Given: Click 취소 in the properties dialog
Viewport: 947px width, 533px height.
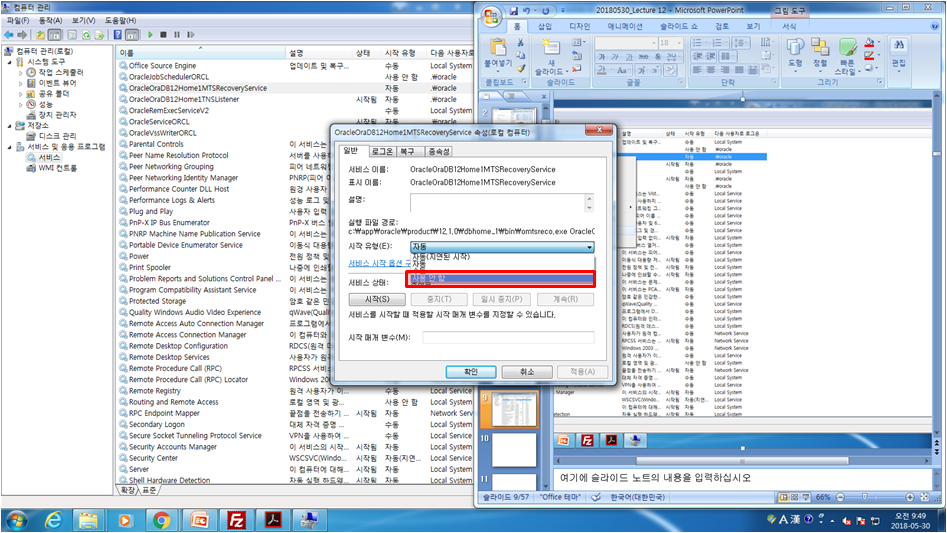Looking at the screenshot, I should tap(527, 372).
